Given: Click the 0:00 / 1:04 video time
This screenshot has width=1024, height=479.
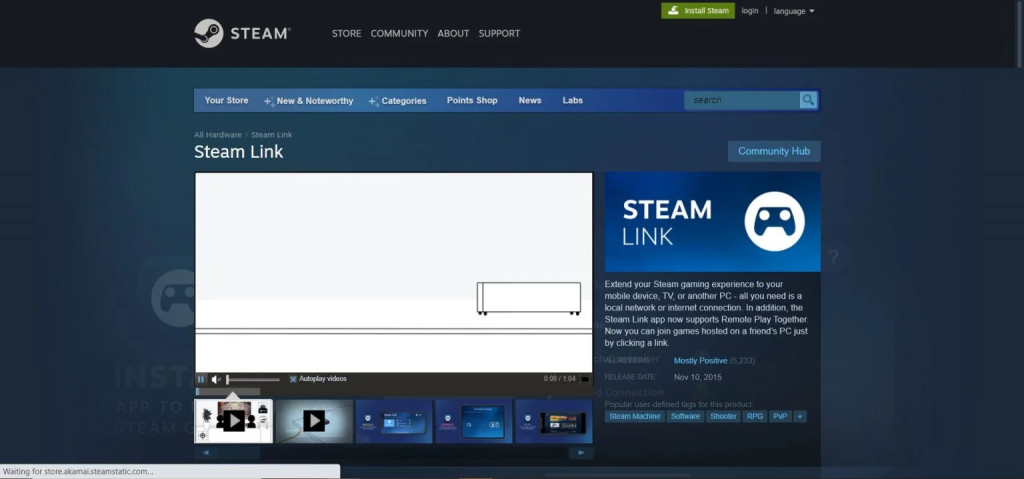Looking at the screenshot, I should pos(560,379).
